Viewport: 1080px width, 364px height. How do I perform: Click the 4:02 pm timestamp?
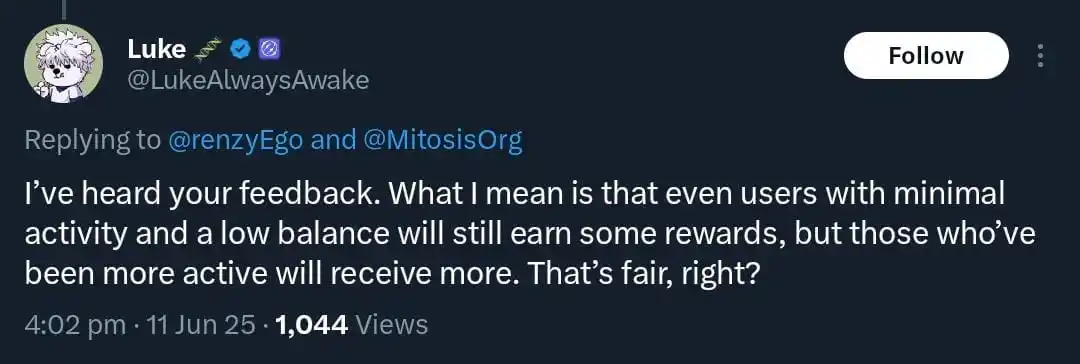click(75, 324)
